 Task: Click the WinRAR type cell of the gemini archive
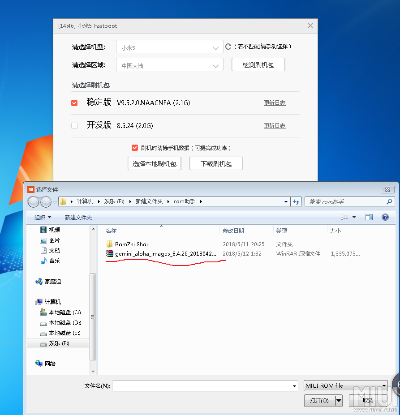[x=298, y=254]
